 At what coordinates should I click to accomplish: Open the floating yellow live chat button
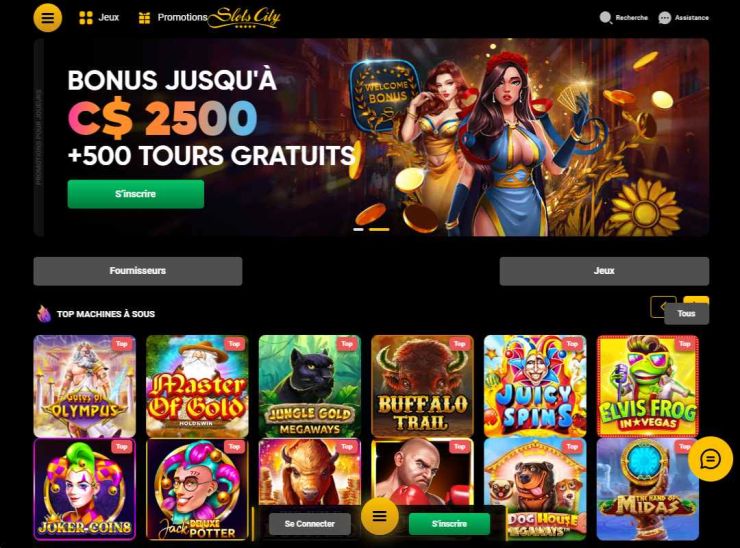pos(711,458)
